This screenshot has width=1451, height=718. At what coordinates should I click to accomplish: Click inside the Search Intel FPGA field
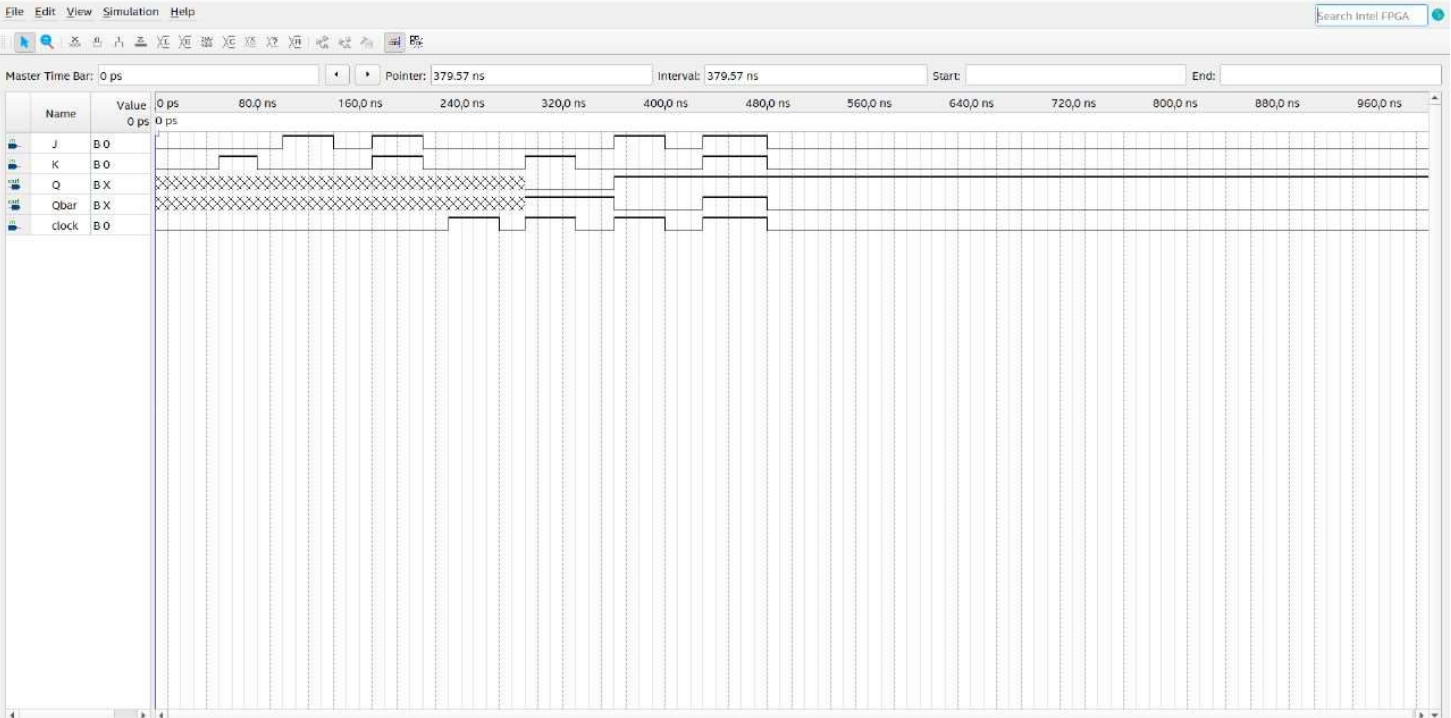point(1372,15)
